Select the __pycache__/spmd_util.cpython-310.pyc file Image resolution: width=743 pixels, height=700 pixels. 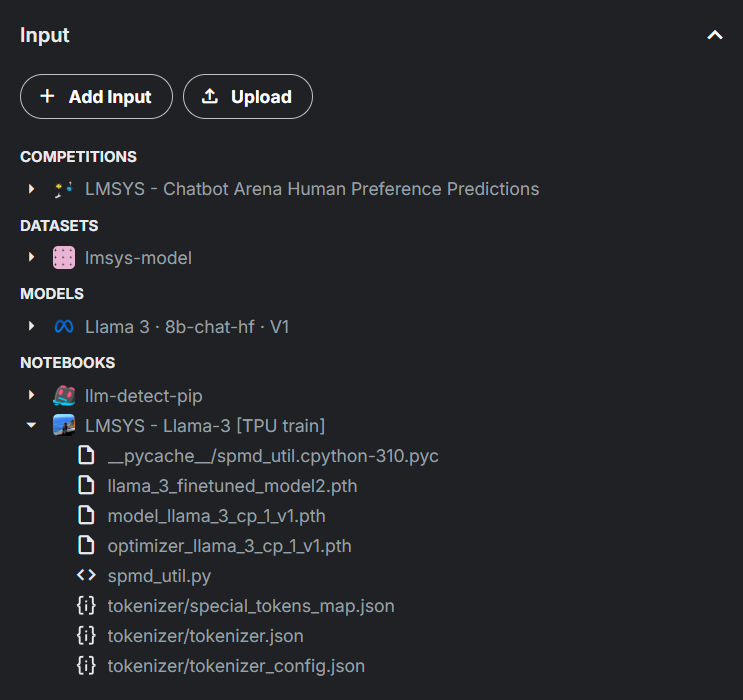pyautogui.click(x=272, y=456)
